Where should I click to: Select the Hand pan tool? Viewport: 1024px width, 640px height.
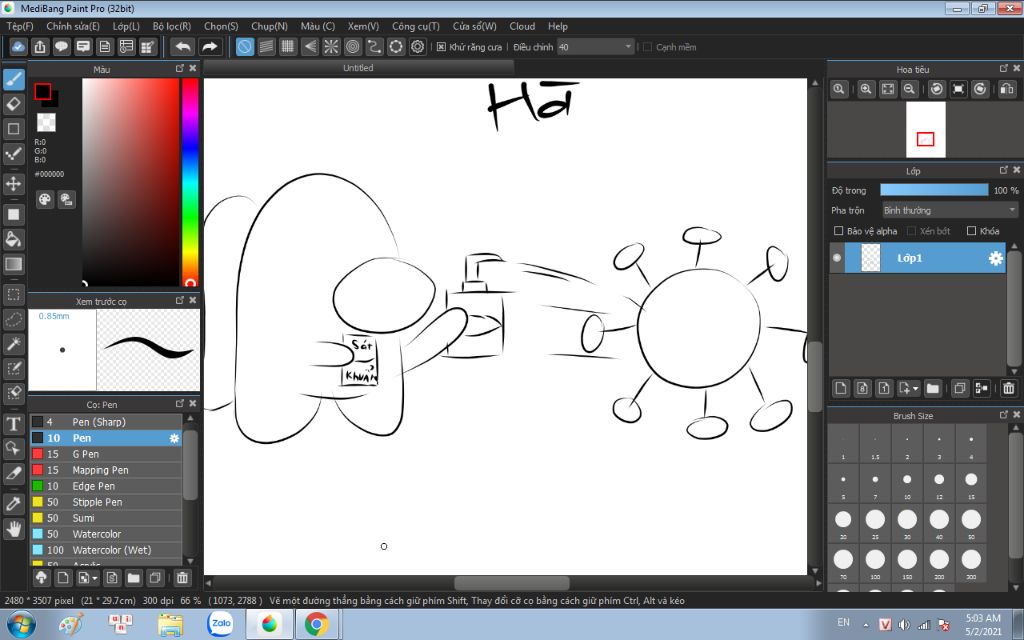click(x=14, y=528)
